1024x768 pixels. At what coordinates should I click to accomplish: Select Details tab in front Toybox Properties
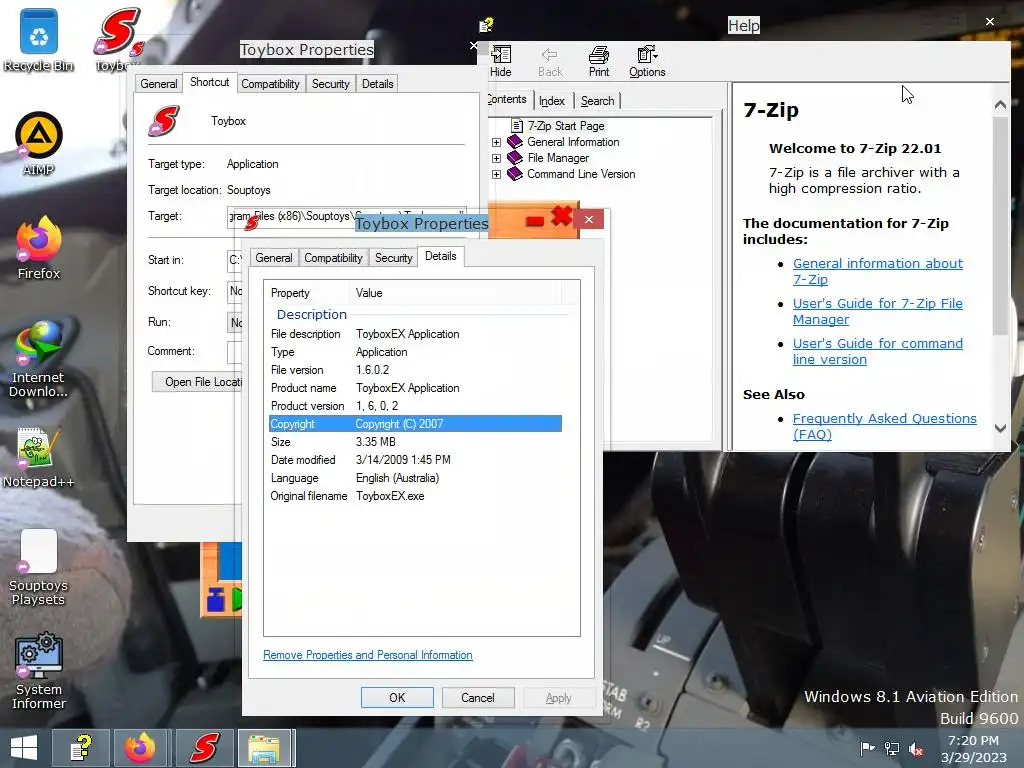(x=441, y=256)
